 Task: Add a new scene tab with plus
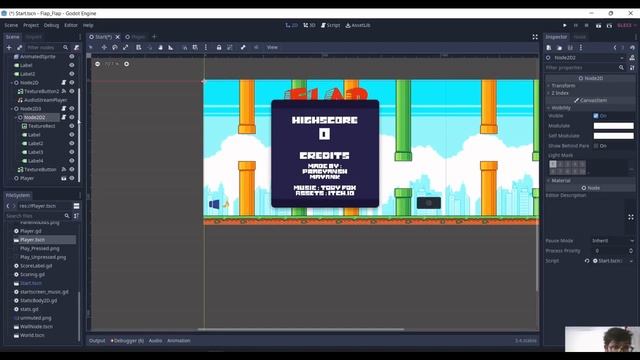154,37
